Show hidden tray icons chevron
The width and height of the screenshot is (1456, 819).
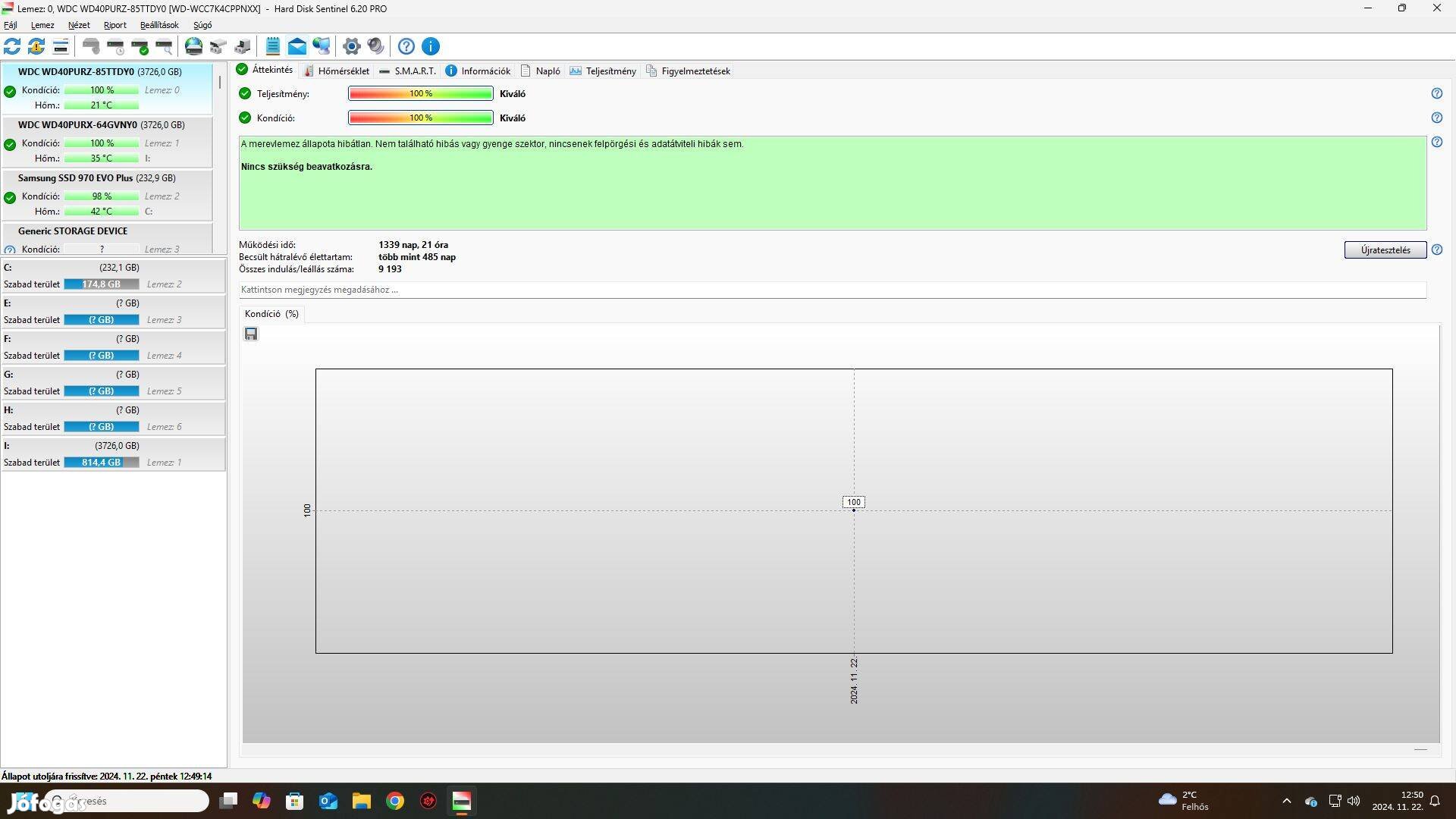1287,801
